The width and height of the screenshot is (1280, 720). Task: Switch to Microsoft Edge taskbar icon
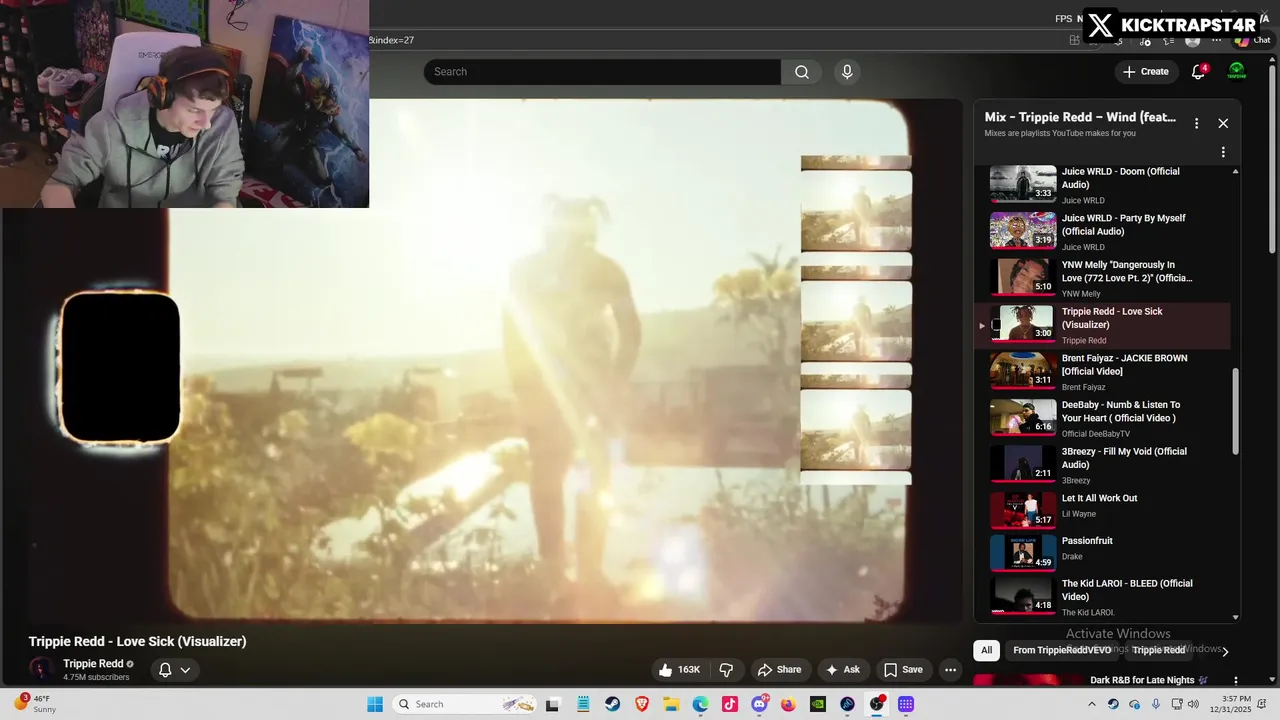pos(700,704)
